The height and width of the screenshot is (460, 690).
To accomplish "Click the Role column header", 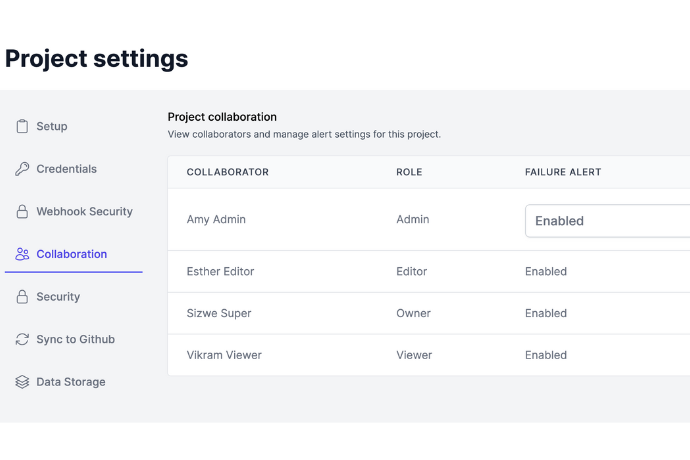I will (409, 172).
